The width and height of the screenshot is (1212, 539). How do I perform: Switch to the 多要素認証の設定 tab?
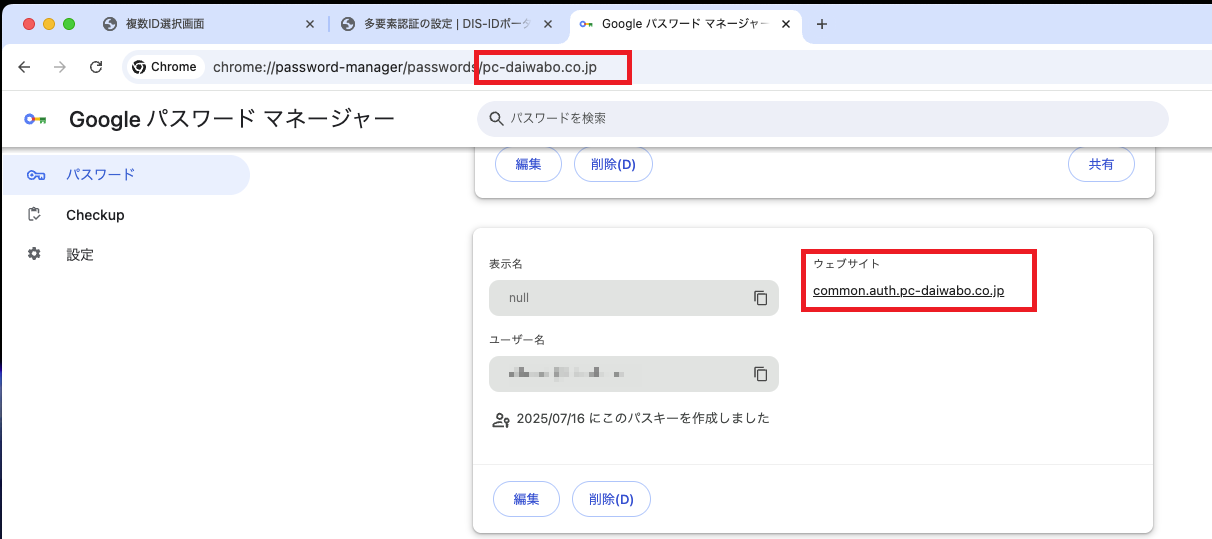tap(440, 25)
